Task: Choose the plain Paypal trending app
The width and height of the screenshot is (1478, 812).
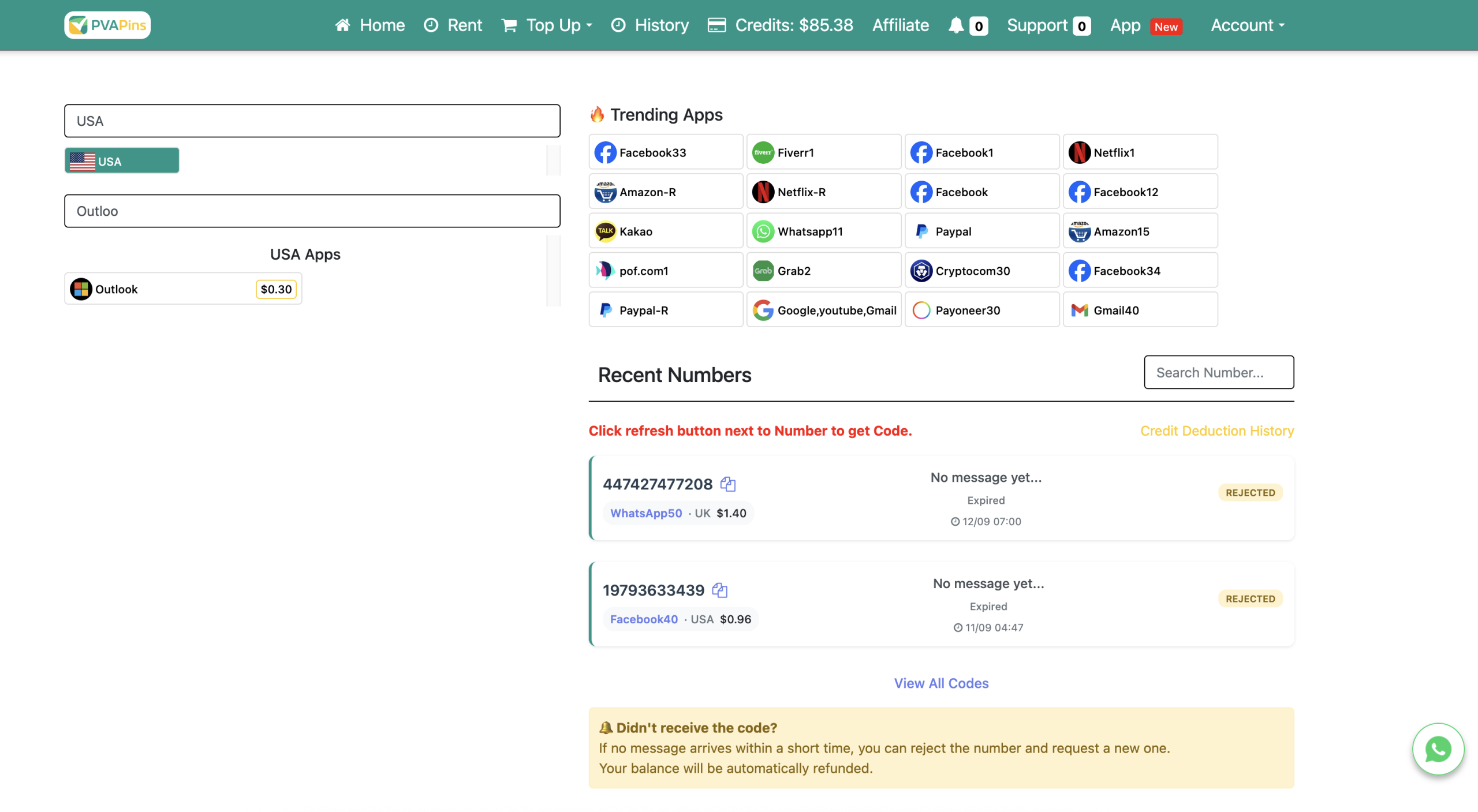Action: click(982, 231)
